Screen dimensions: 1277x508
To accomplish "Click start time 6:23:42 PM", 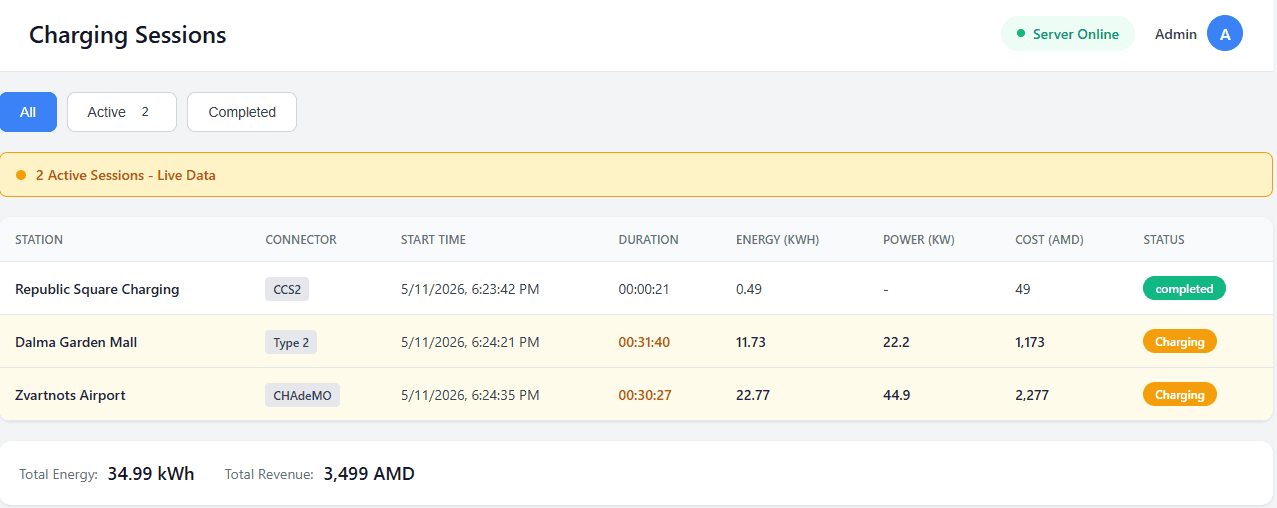I will [x=470, y=289].
